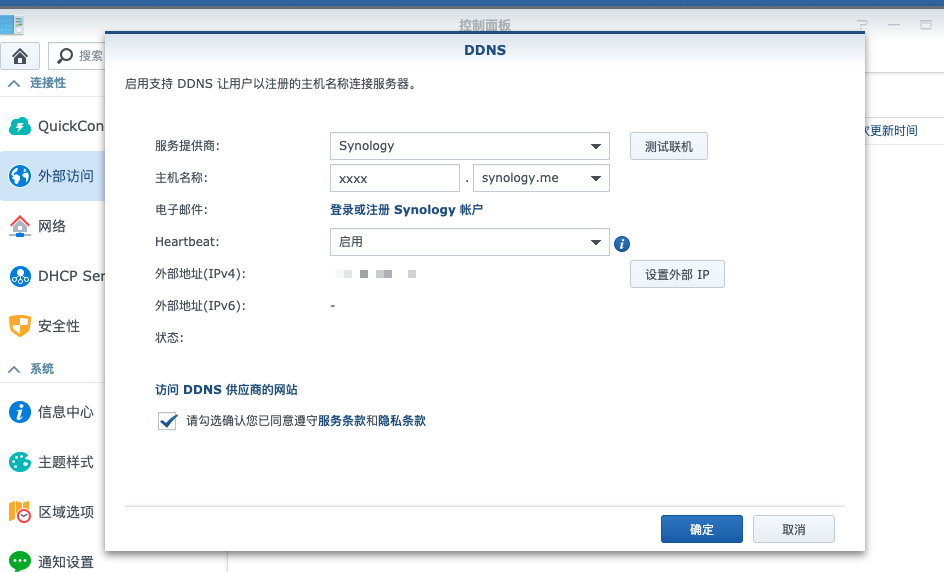Open the synology.me domain dropdown
The image size is (944, 572).
[x=541, y=178]
